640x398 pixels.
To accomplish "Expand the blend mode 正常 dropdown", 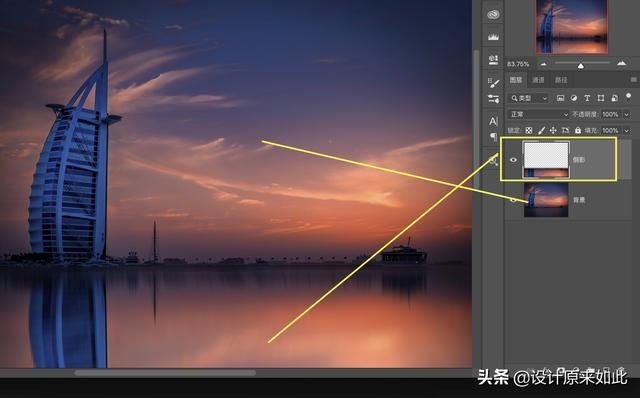I will coord(538,114).
